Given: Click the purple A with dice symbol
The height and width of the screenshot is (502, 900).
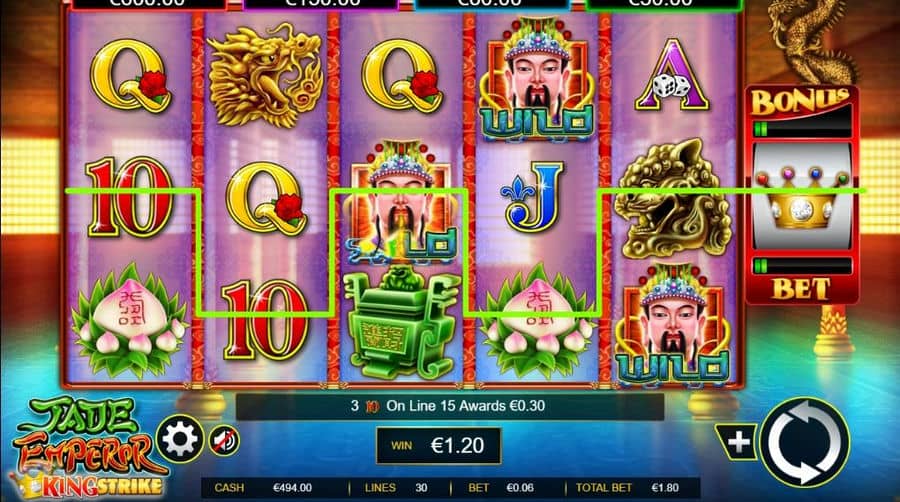Looking at the screenshot, I should (672, 76).
